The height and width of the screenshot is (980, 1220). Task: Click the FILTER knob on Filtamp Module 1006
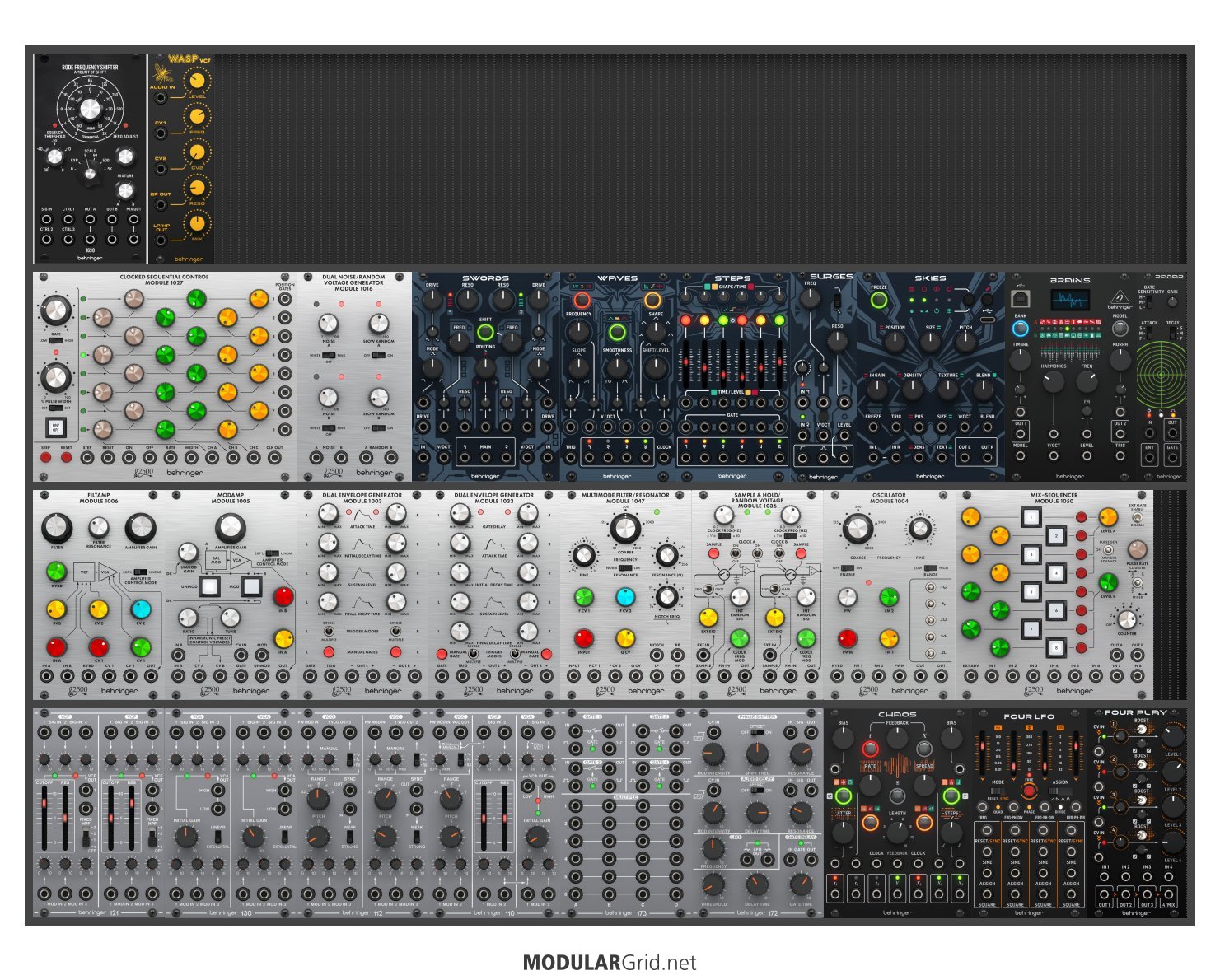56,528
